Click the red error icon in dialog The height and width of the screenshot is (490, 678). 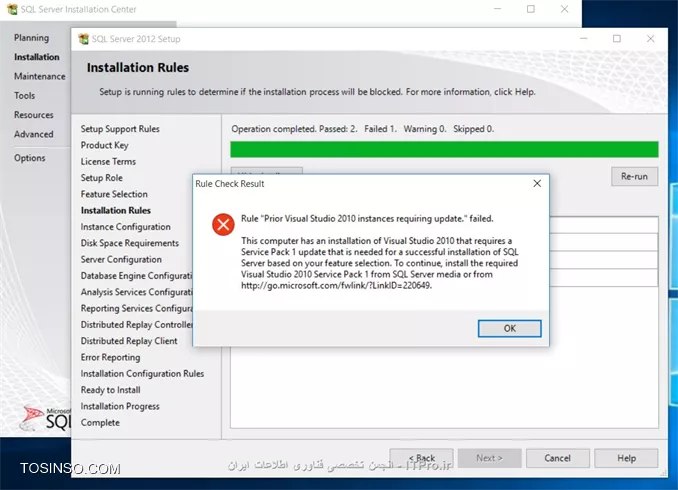tap(223, 224)
